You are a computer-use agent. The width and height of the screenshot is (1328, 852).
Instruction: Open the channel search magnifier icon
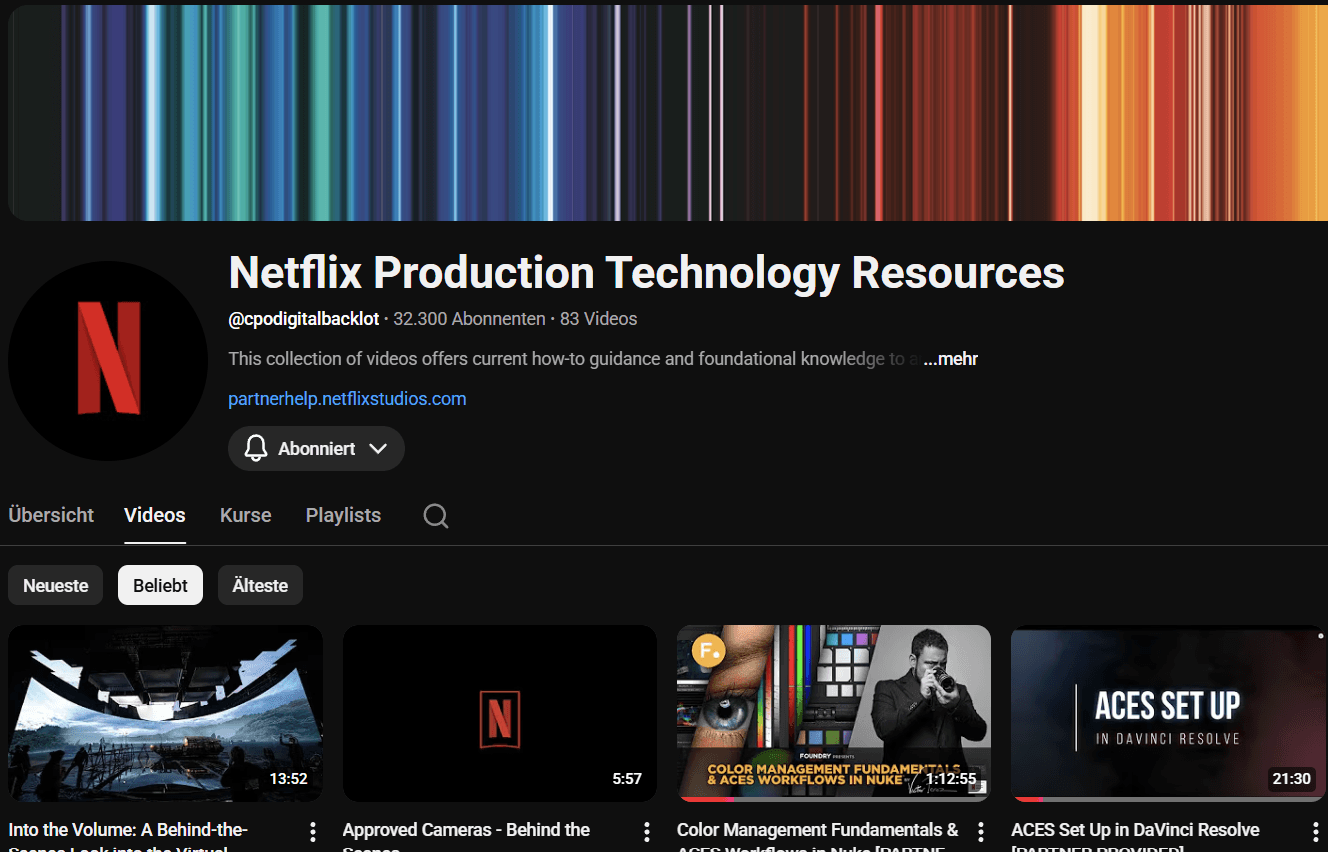435,516
